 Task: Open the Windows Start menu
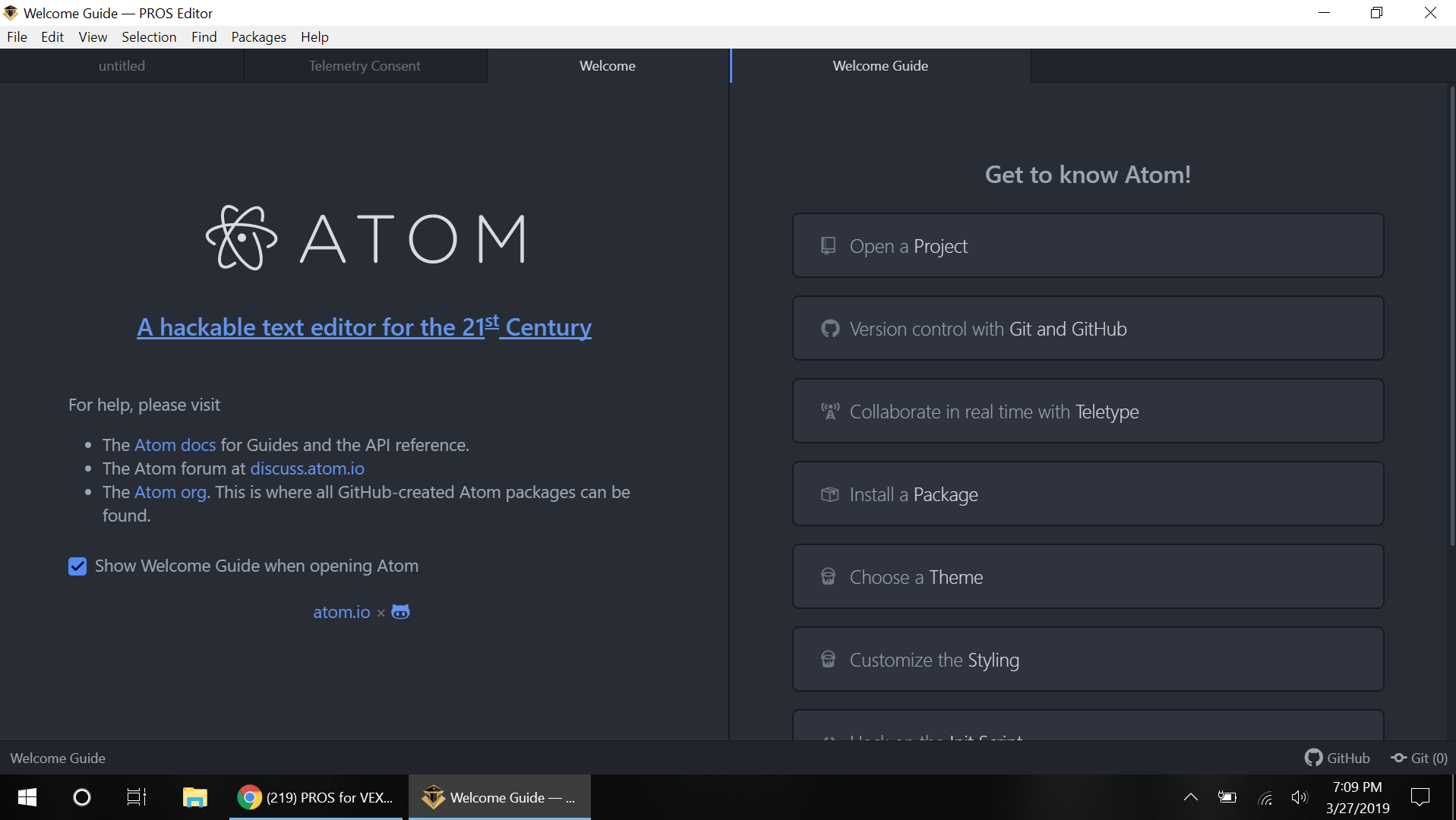27,797
